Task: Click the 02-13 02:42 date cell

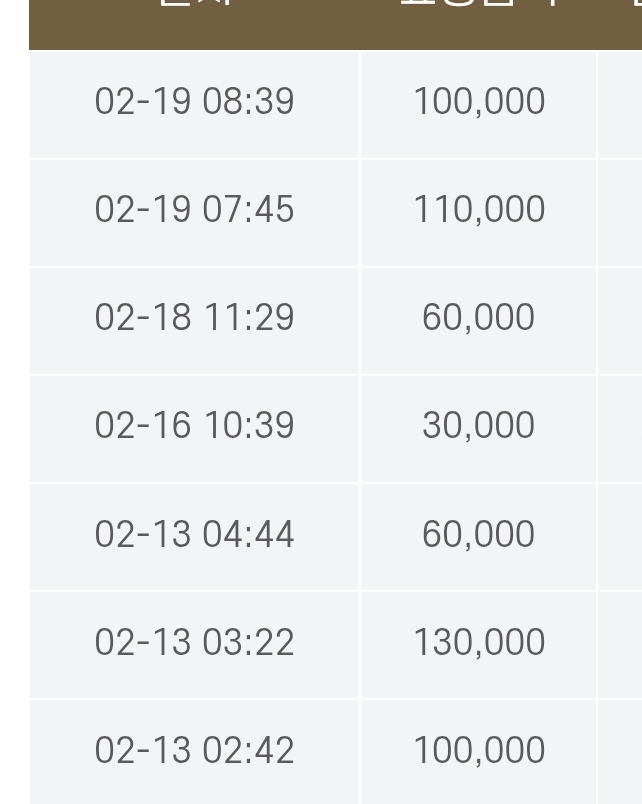Action: tap(194, 750)
